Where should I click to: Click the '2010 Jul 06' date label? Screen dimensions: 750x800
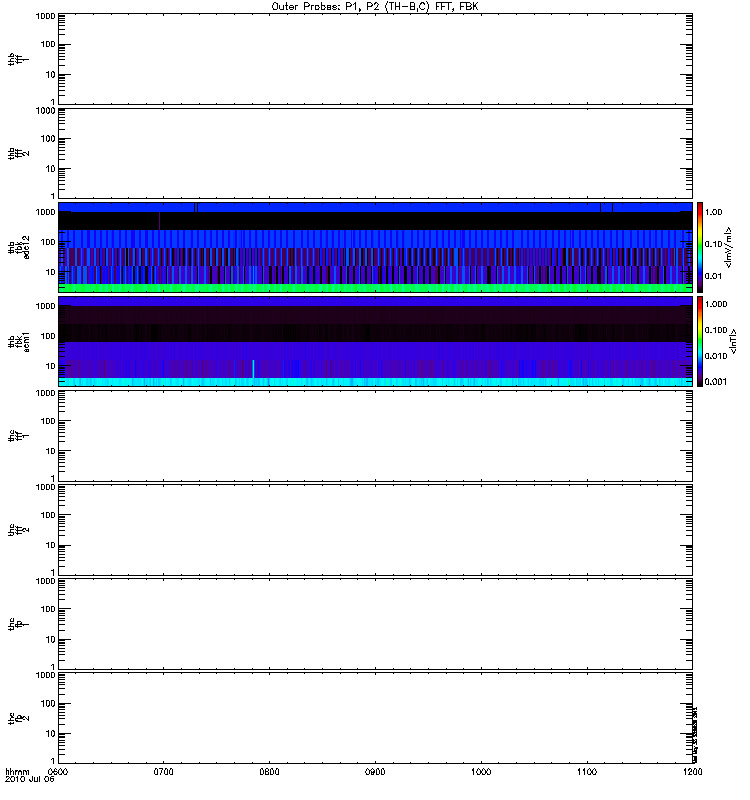click(x=30, y=779)
